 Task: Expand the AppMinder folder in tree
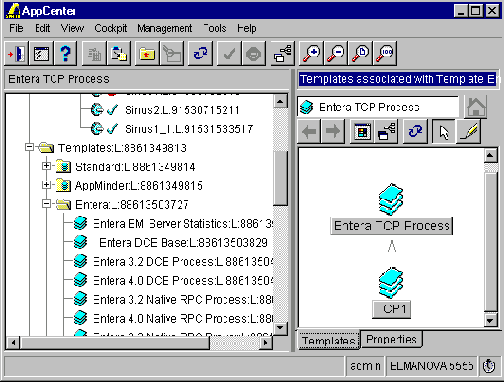(47, 185)
